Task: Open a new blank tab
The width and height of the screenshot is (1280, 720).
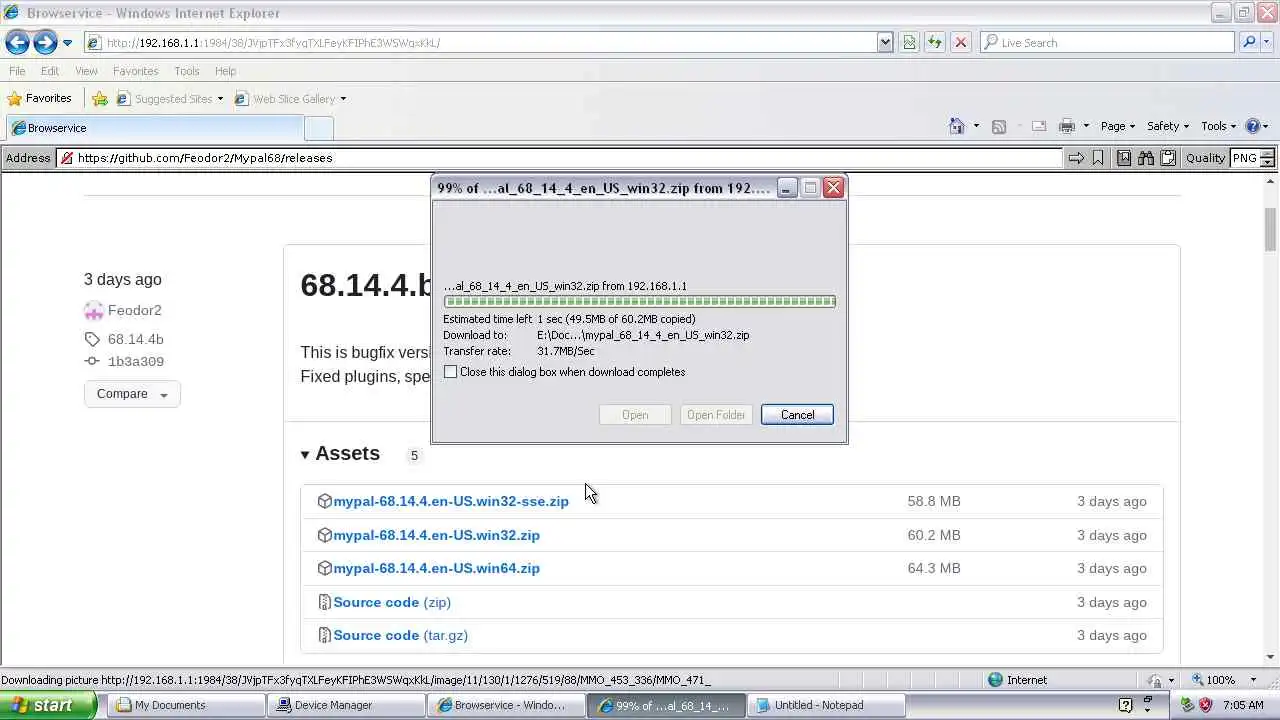Action: tap(318, 128)
